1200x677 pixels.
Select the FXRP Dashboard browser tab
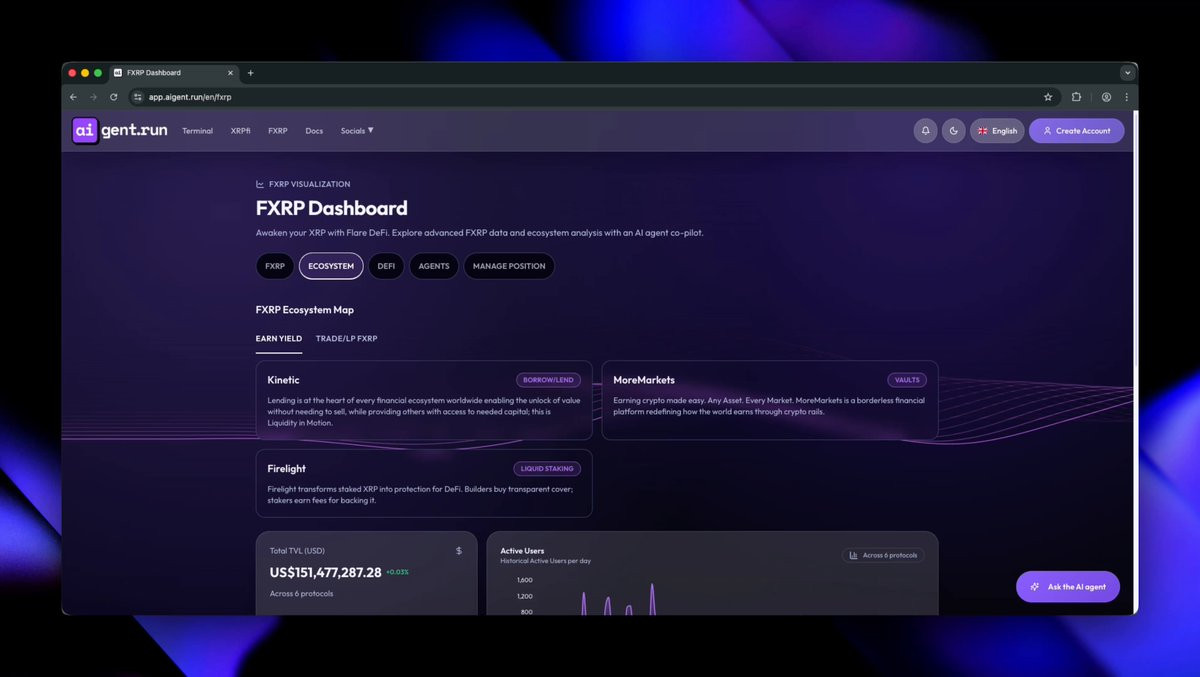(173, 73)
